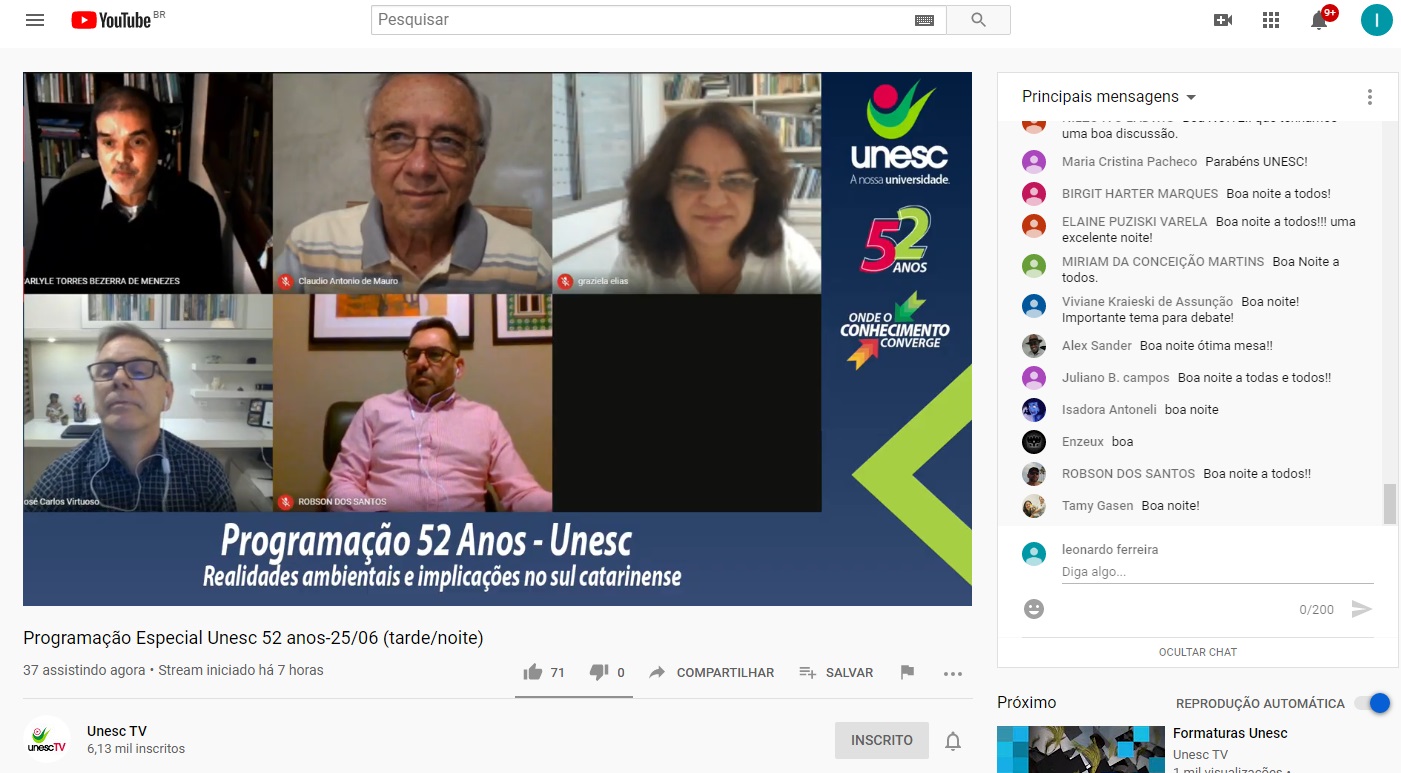
Task: Click the BIRGIT HARTER MARQUES chat name
Action: coord(1140,194)
